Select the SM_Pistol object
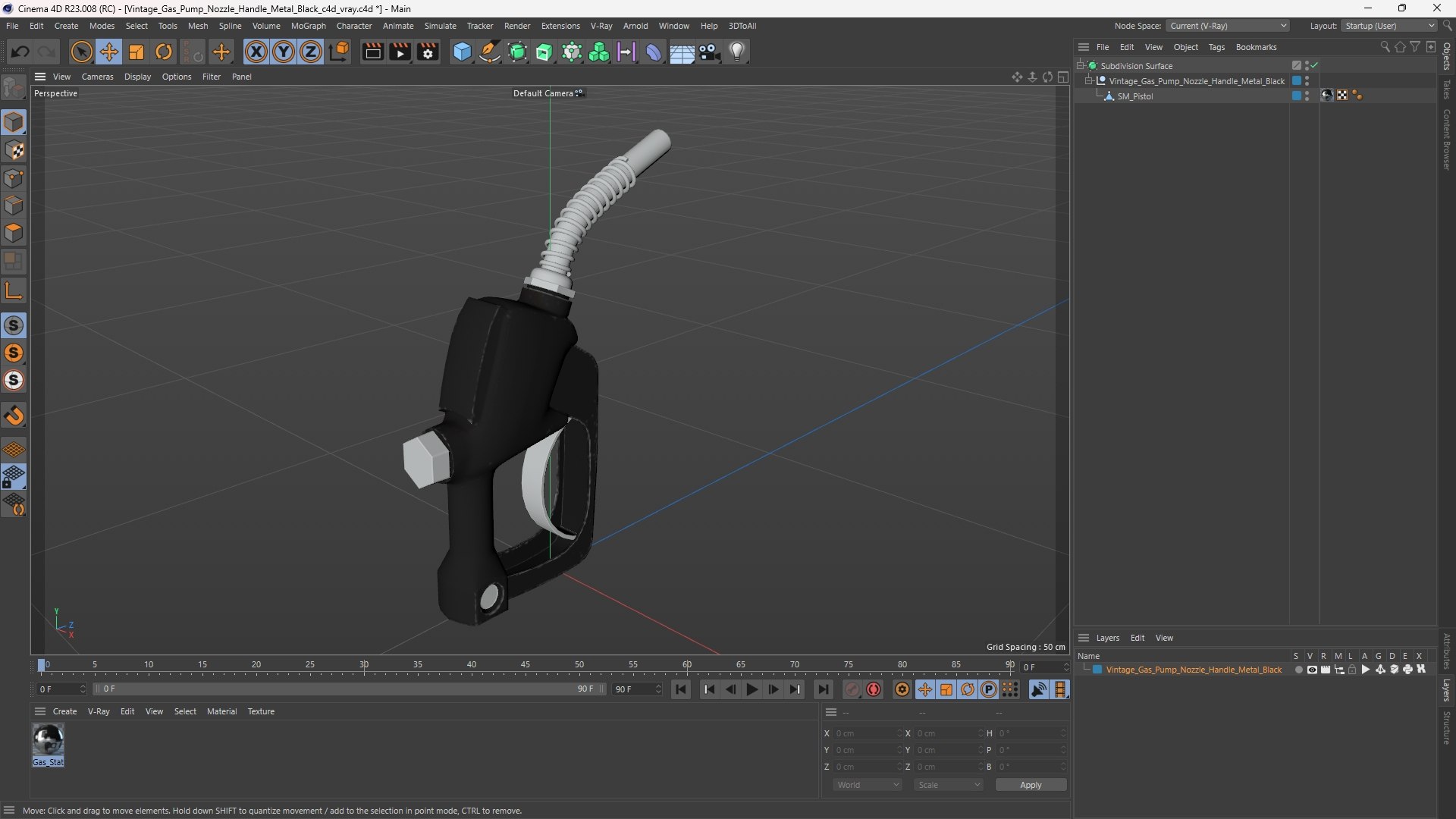This screenshot has height=819, width=1456. (1134, 96)
